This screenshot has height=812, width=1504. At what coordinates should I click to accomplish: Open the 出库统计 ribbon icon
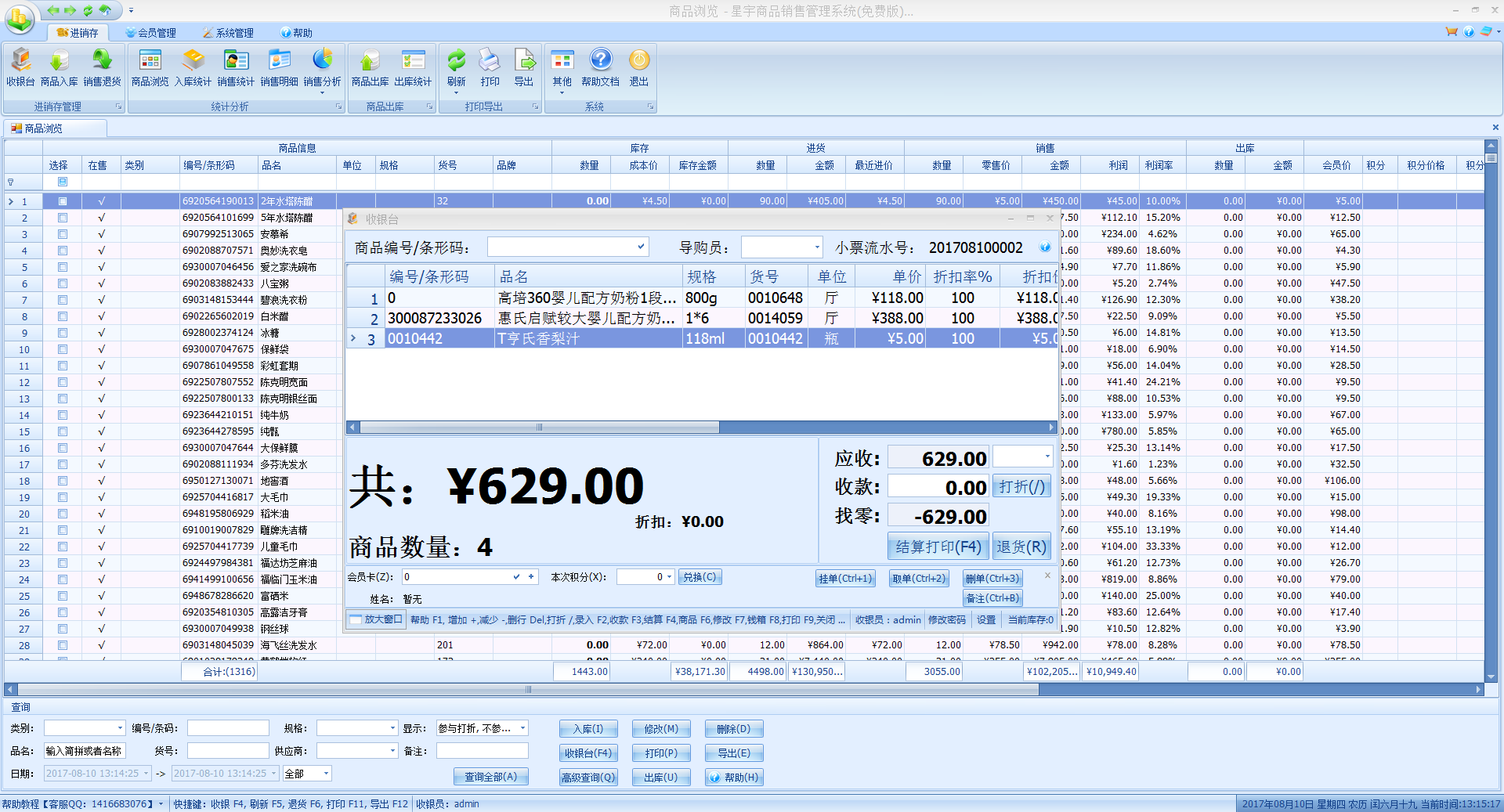pos(413,67)
